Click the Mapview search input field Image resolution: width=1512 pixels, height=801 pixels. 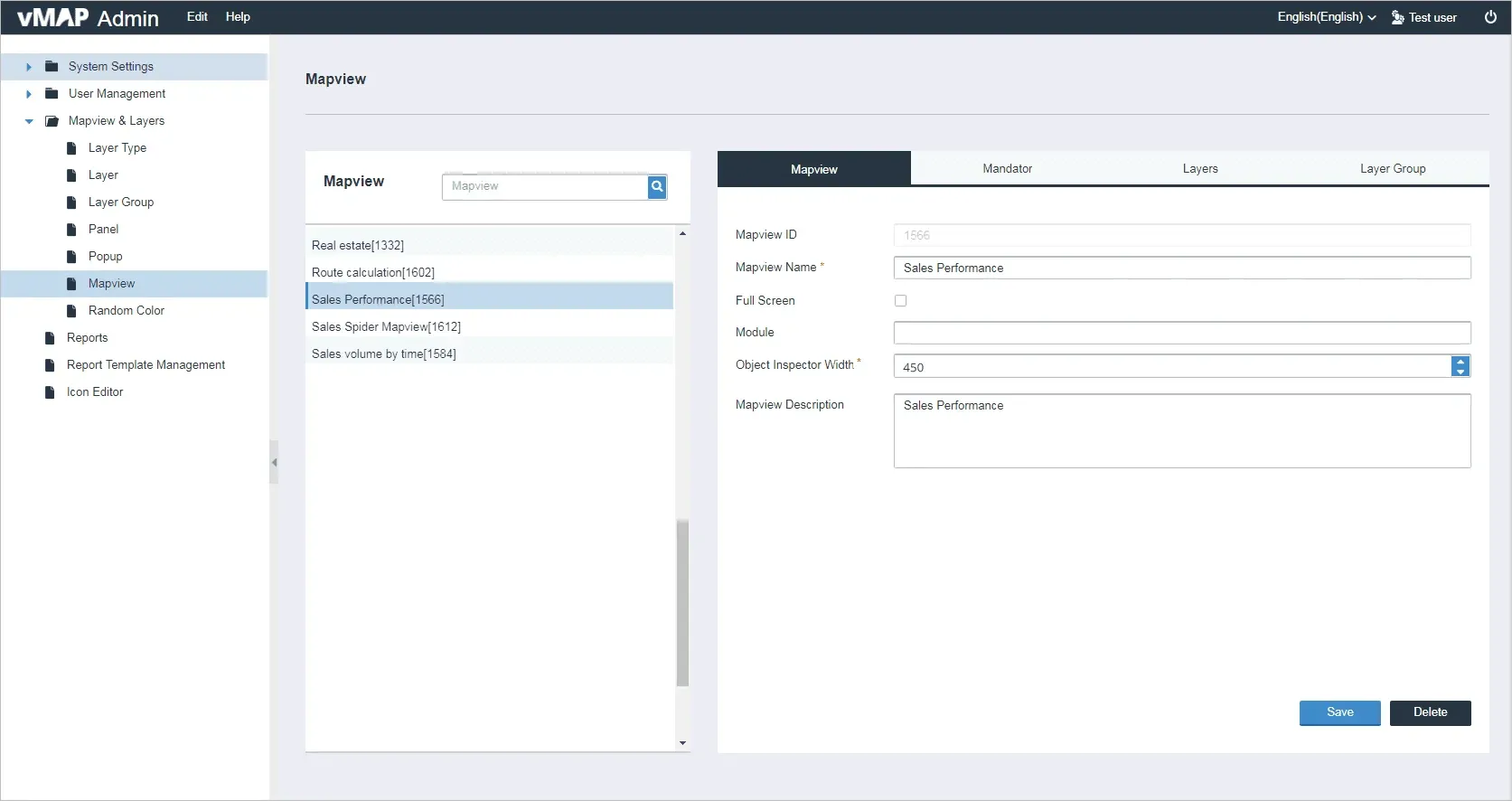click(545, 186)
